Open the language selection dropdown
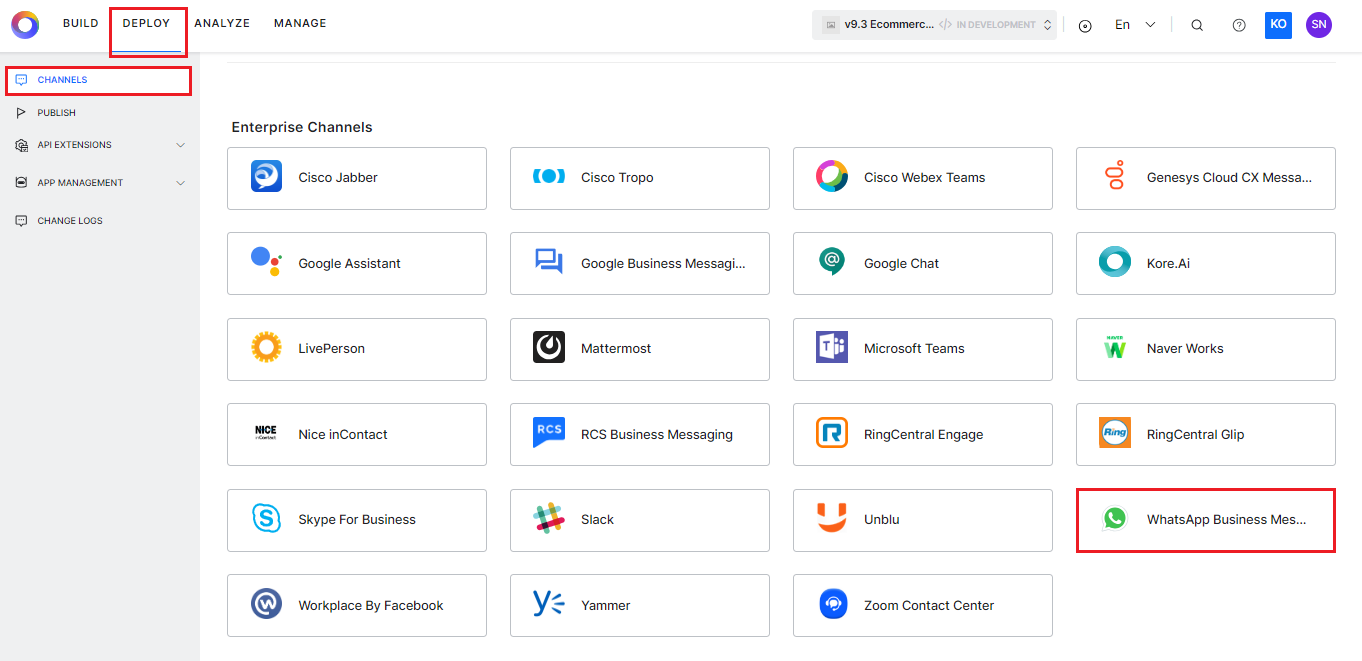This screenshot has width=1362, height=661. point(1131,24)
